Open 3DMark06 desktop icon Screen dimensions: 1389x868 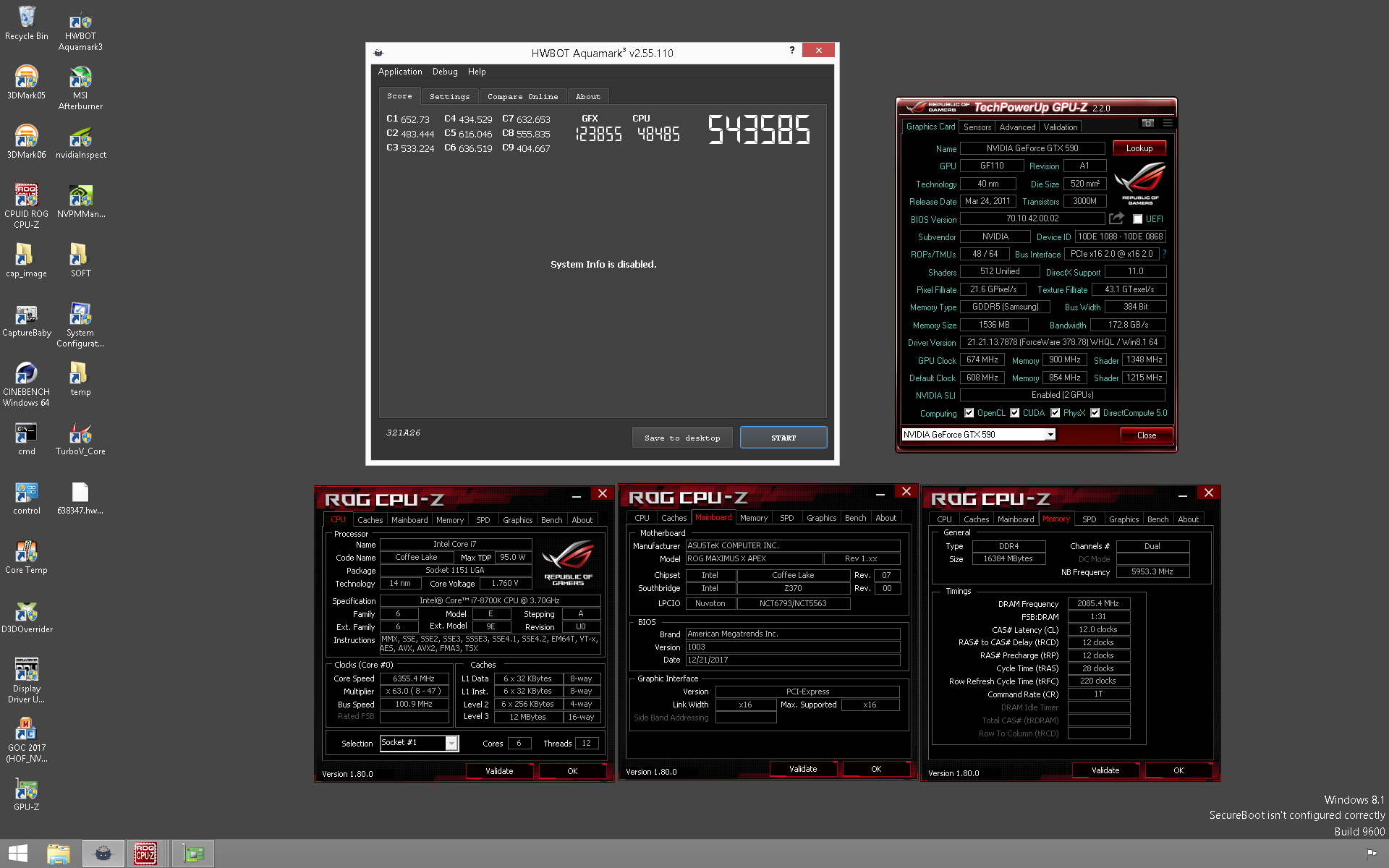tap(27, 141)
